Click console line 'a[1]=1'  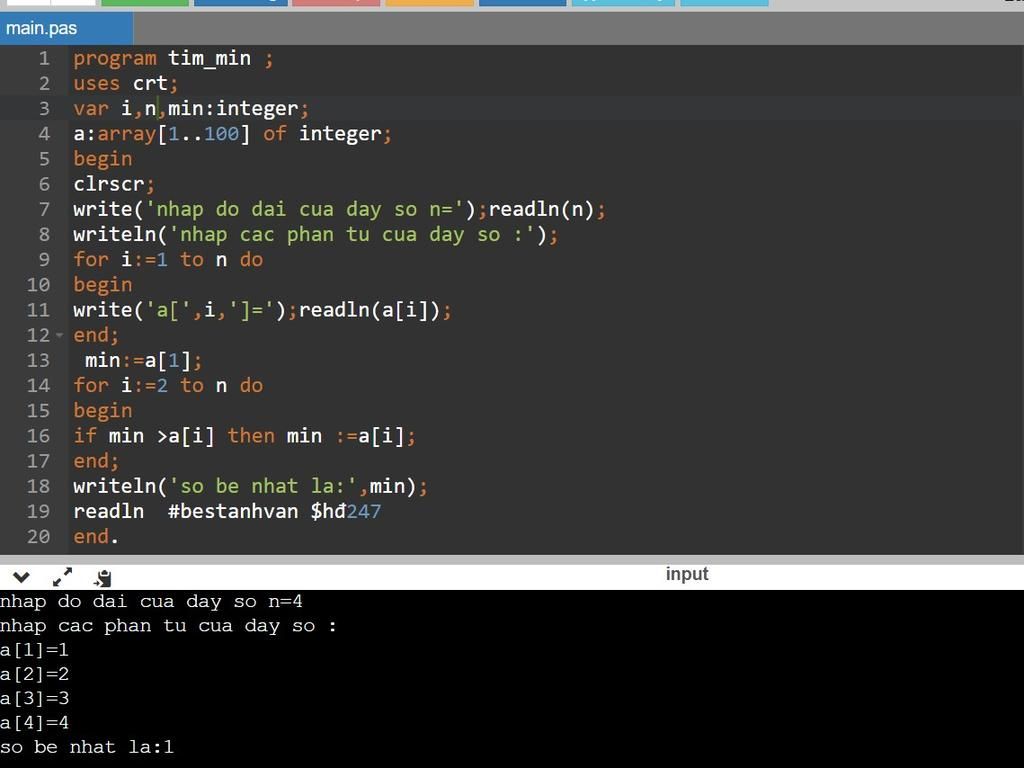pyautogui.click(x=34, y=650)
